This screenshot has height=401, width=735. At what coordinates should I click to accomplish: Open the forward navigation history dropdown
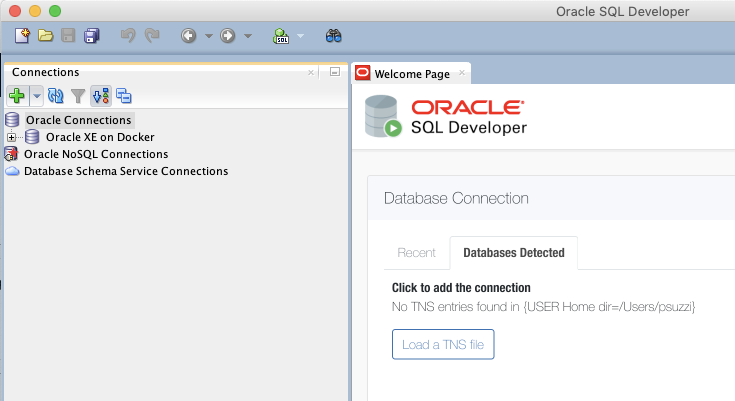[x=248, y=36]
